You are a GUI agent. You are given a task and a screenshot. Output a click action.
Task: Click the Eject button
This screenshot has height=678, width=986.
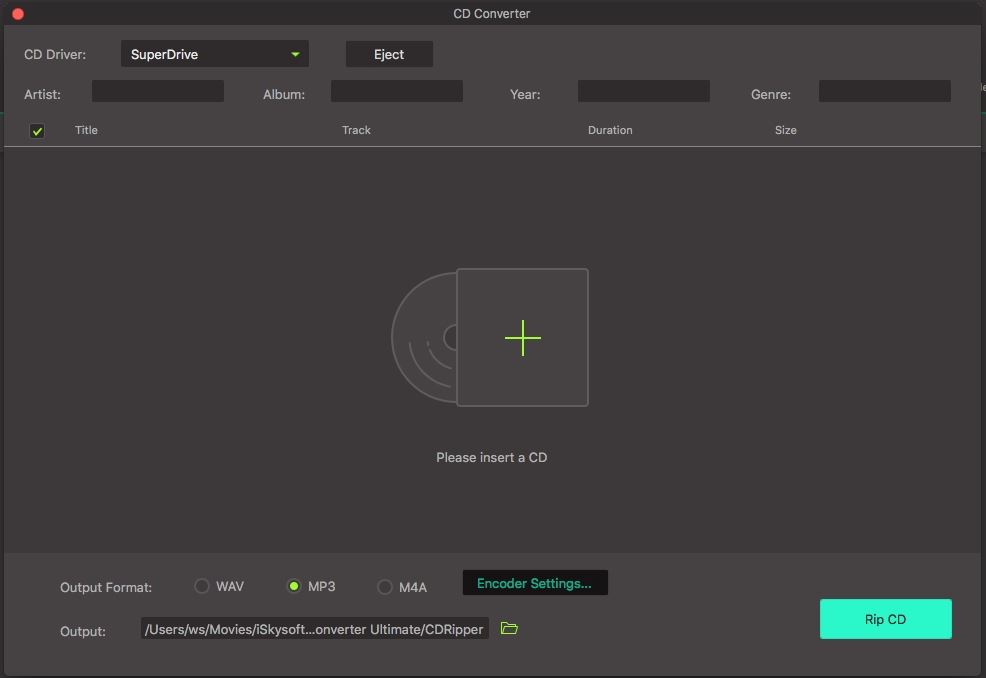tap(389, 54)
